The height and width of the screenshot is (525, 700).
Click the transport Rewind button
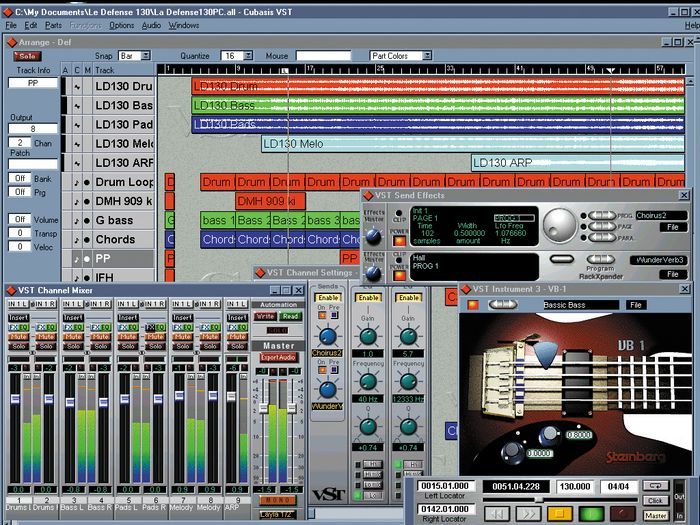[496, 514]
